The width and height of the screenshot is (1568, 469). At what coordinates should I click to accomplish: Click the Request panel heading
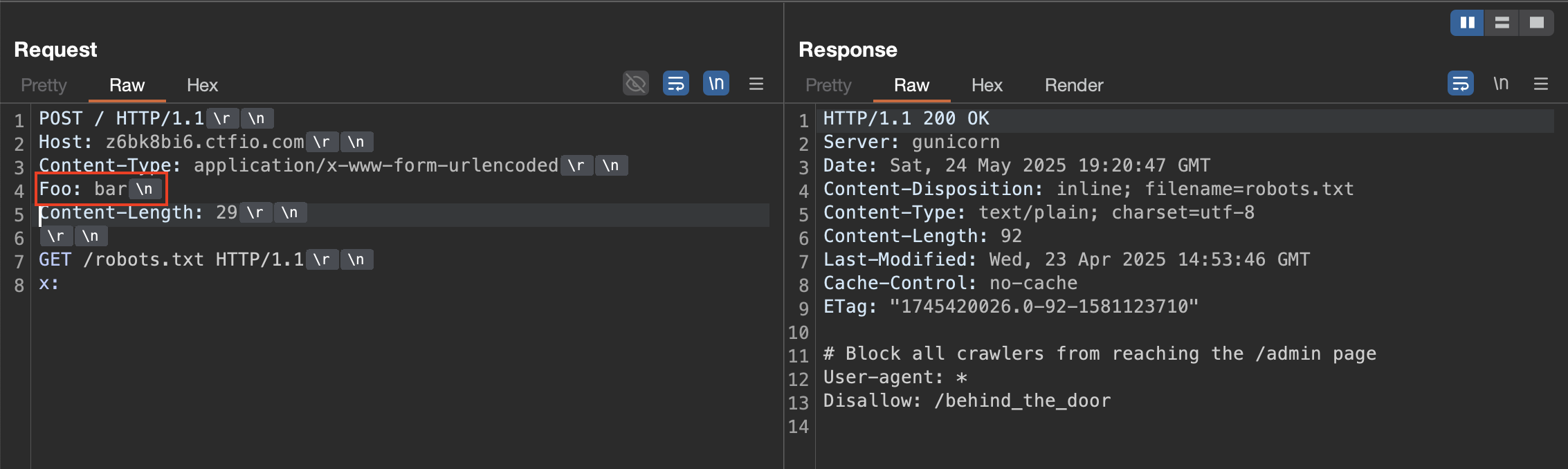[55, 50]
